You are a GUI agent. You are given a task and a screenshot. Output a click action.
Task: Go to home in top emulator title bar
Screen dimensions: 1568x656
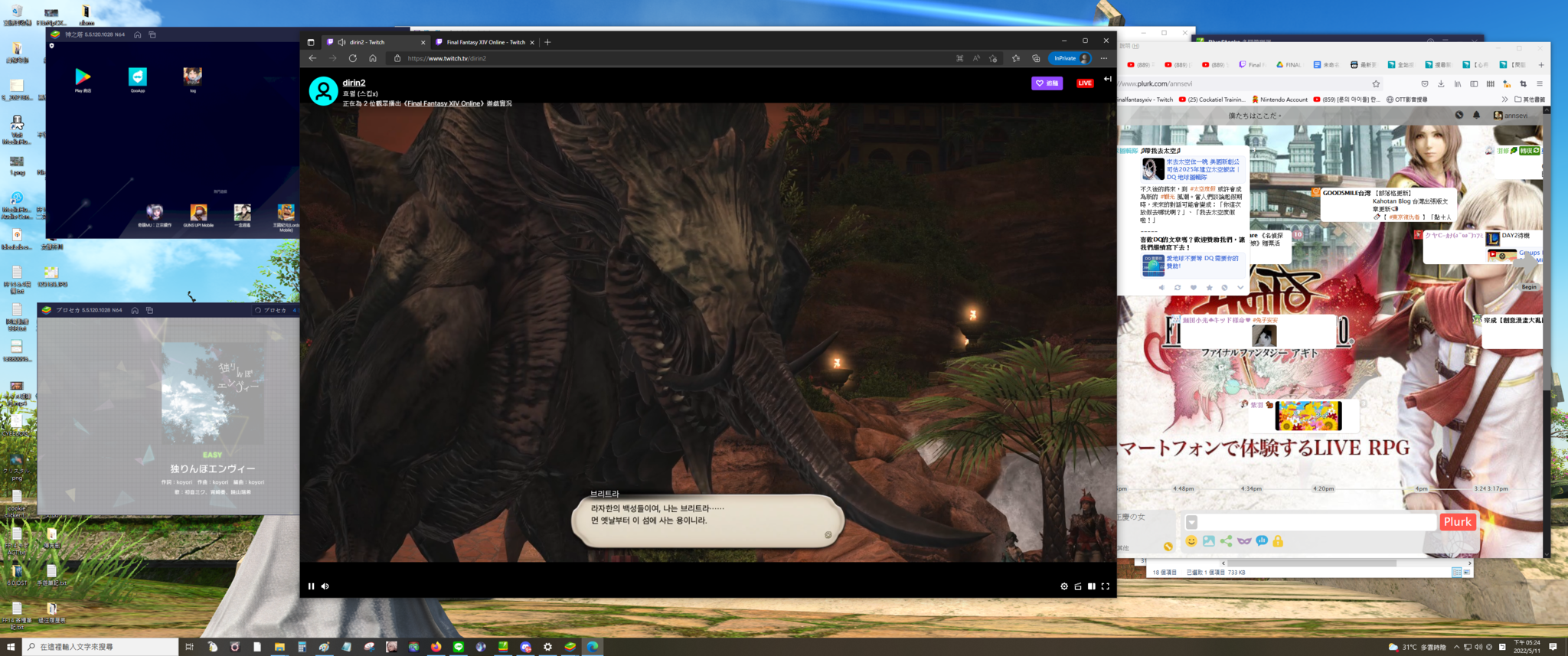(138, 34)
